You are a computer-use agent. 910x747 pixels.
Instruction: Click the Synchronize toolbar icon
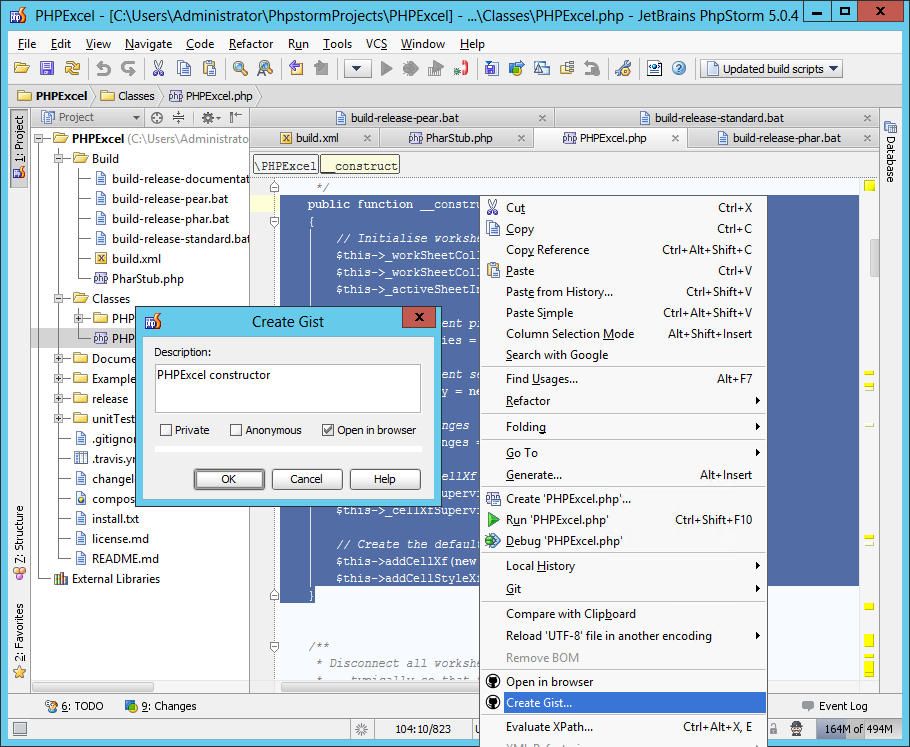[72, 68]
